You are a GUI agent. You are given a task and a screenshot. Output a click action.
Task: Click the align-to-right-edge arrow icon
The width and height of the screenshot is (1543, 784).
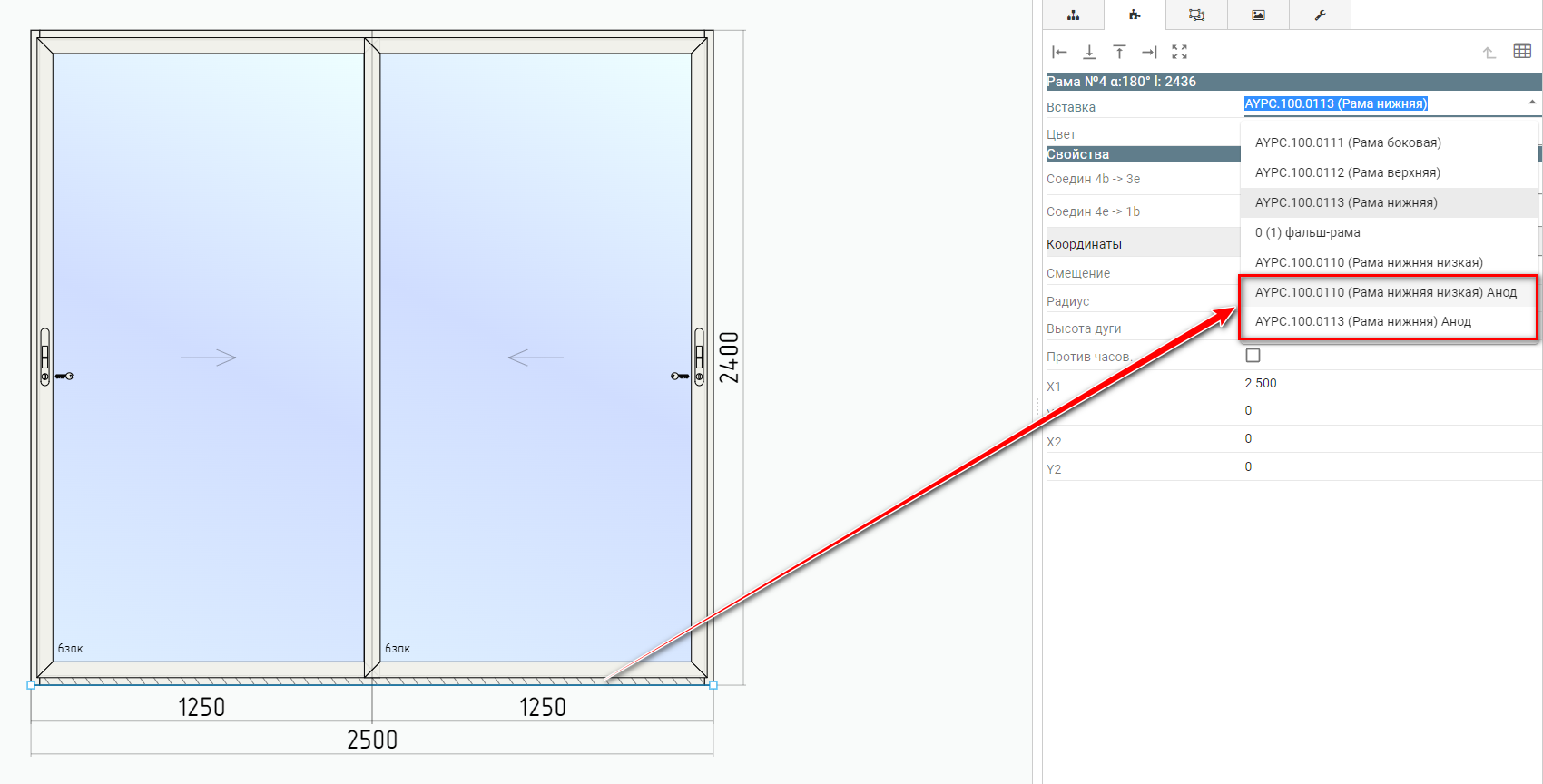pyautogui.click(x=1149, y=52)
